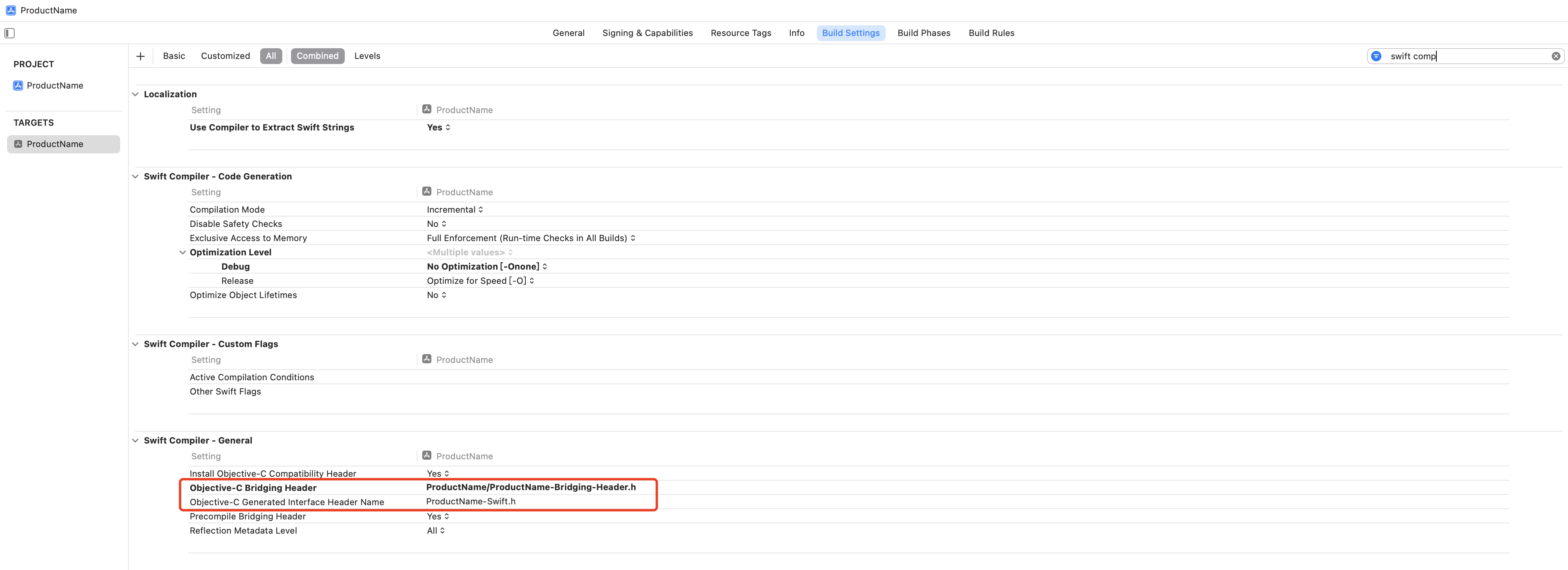Show Customized build settings
Viewport: 1568px width, 570px height.
pyautogui.click(x=225, y=56)
